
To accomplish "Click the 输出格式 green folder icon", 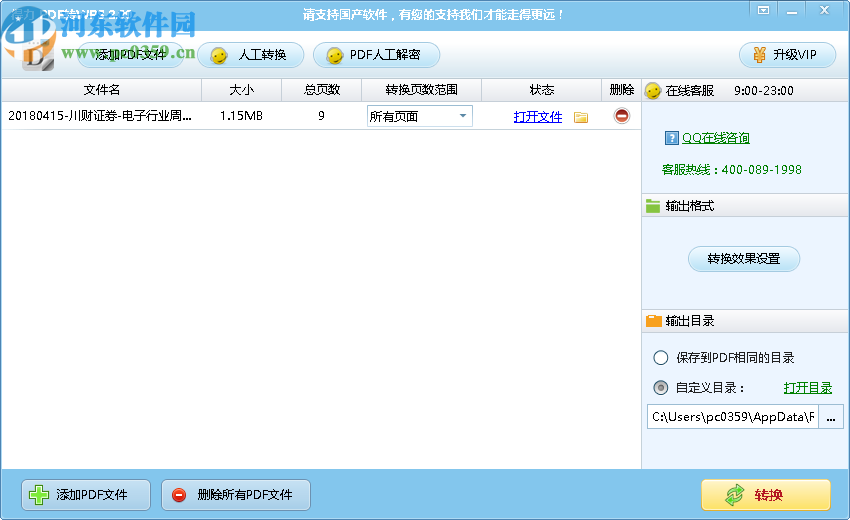I will coord(653,206).
